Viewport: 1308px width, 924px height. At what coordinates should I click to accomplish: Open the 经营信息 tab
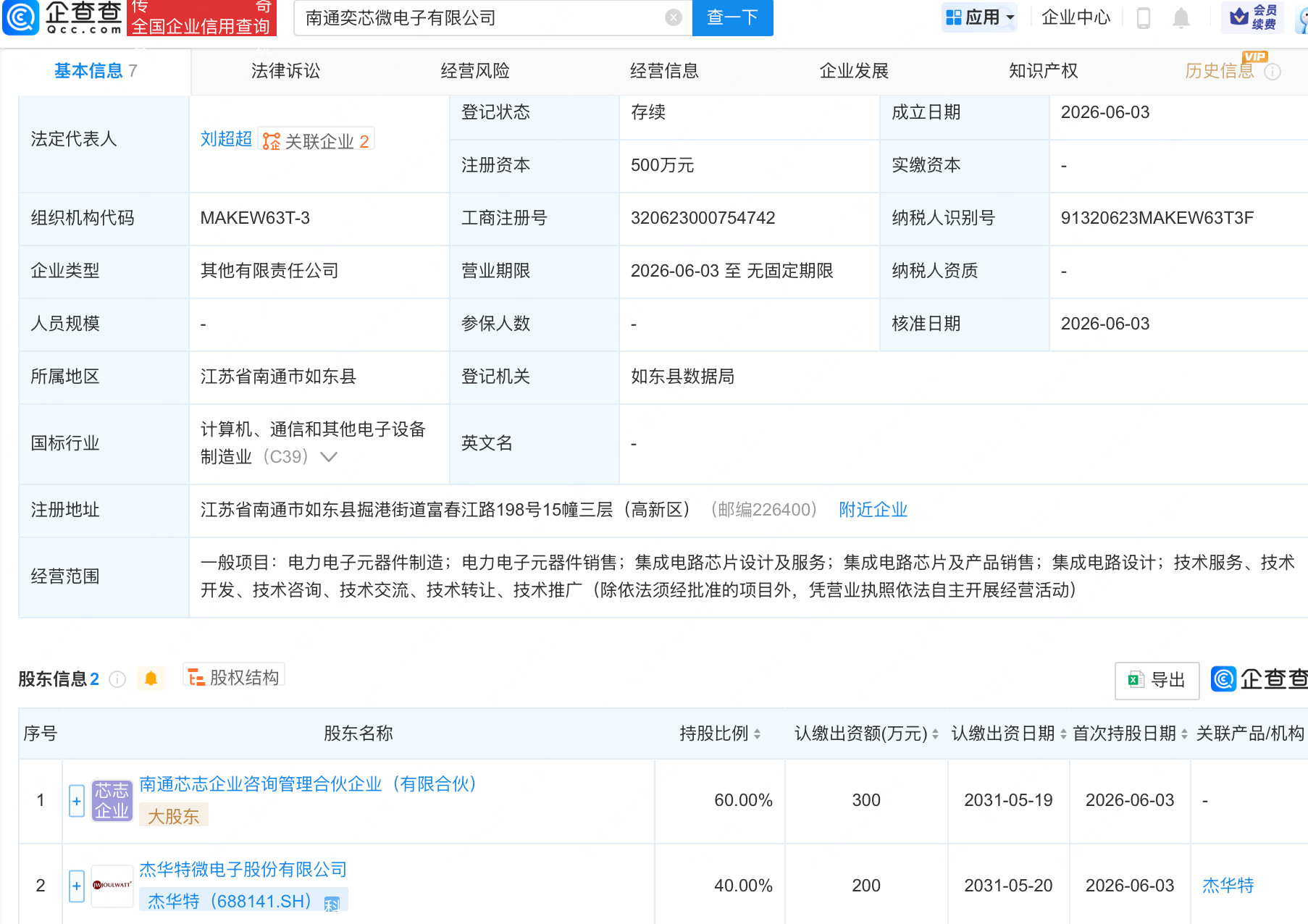pos(664,71)
